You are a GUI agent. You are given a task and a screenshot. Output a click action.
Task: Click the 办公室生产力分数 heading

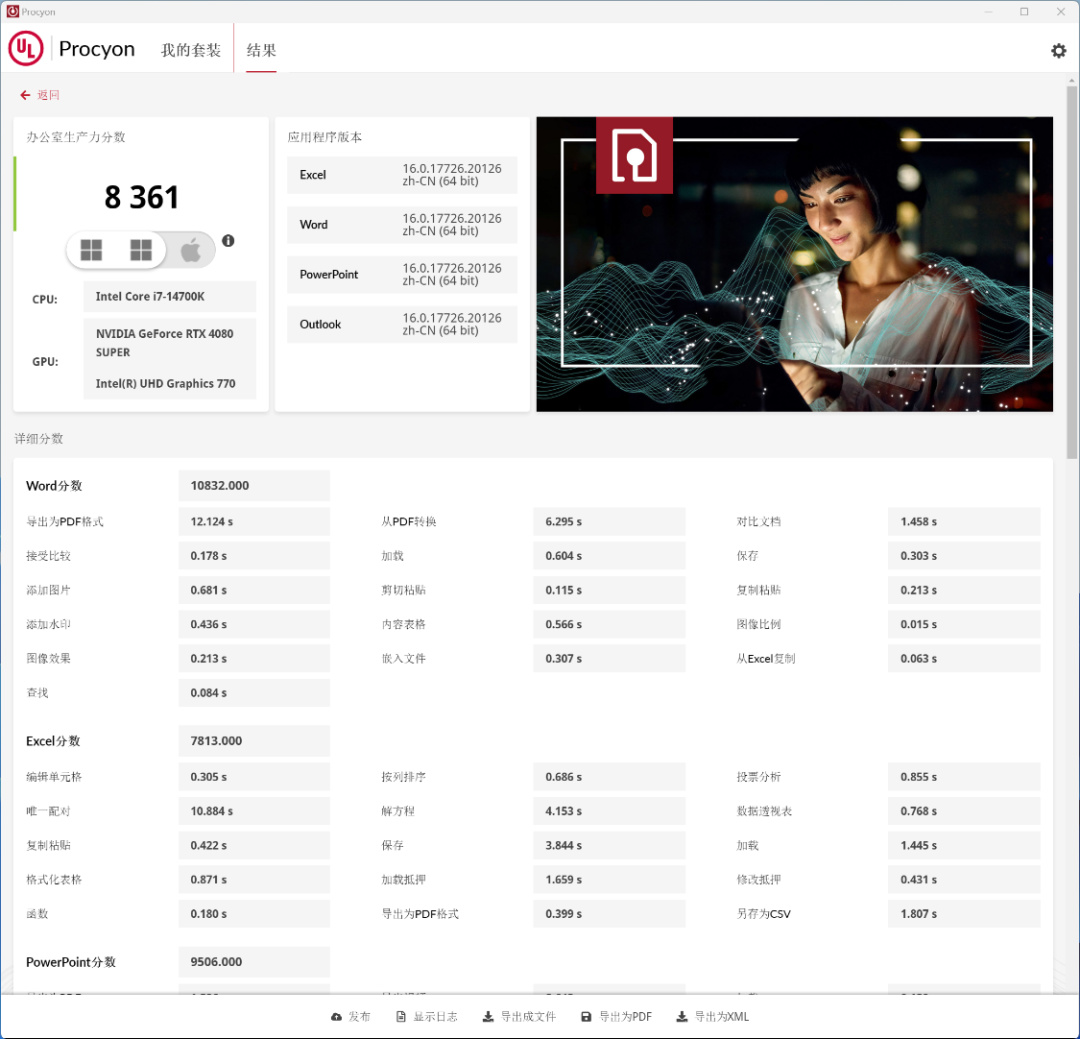[x=76, y=137]
